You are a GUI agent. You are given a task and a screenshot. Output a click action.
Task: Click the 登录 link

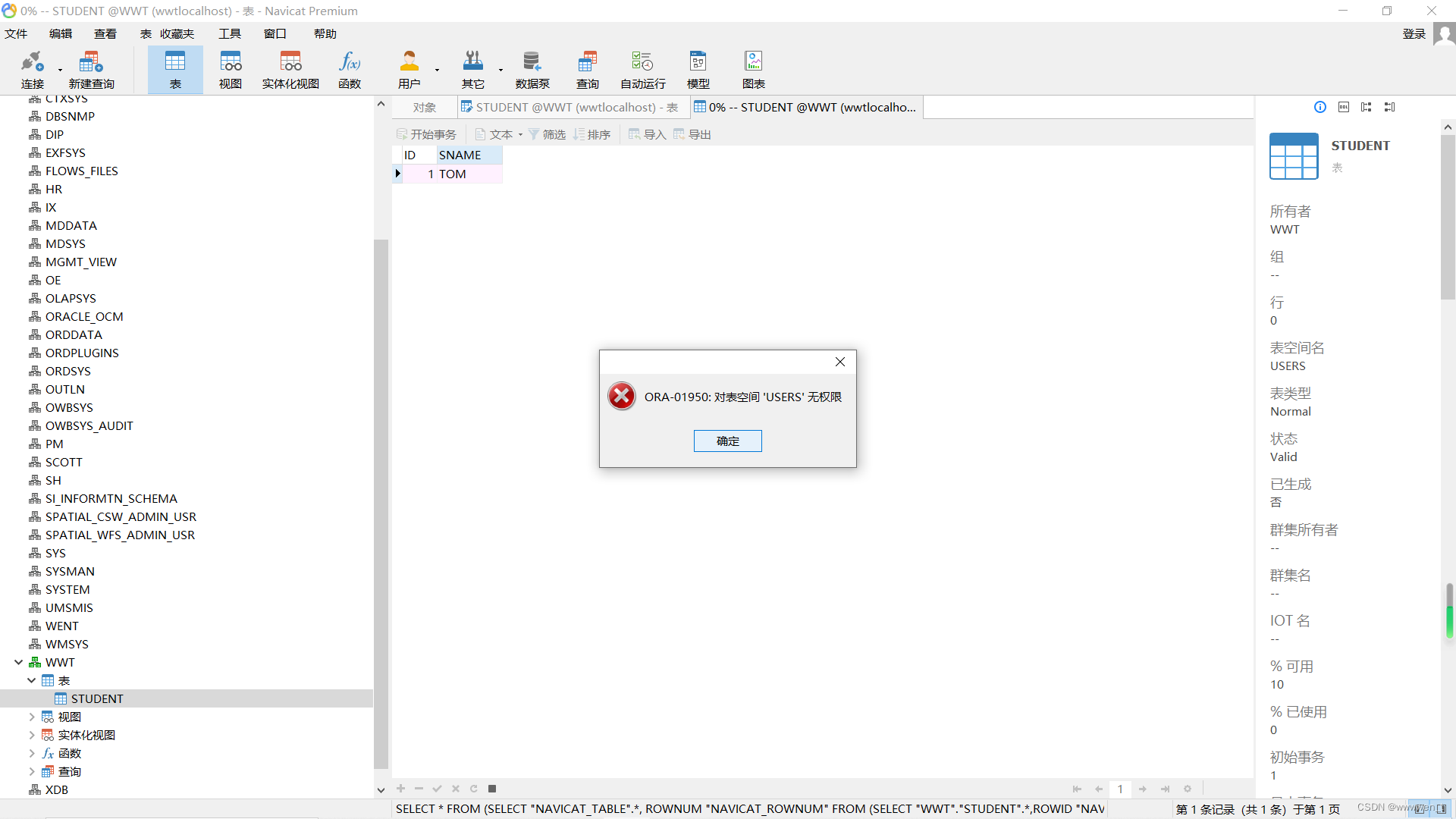1414,33
